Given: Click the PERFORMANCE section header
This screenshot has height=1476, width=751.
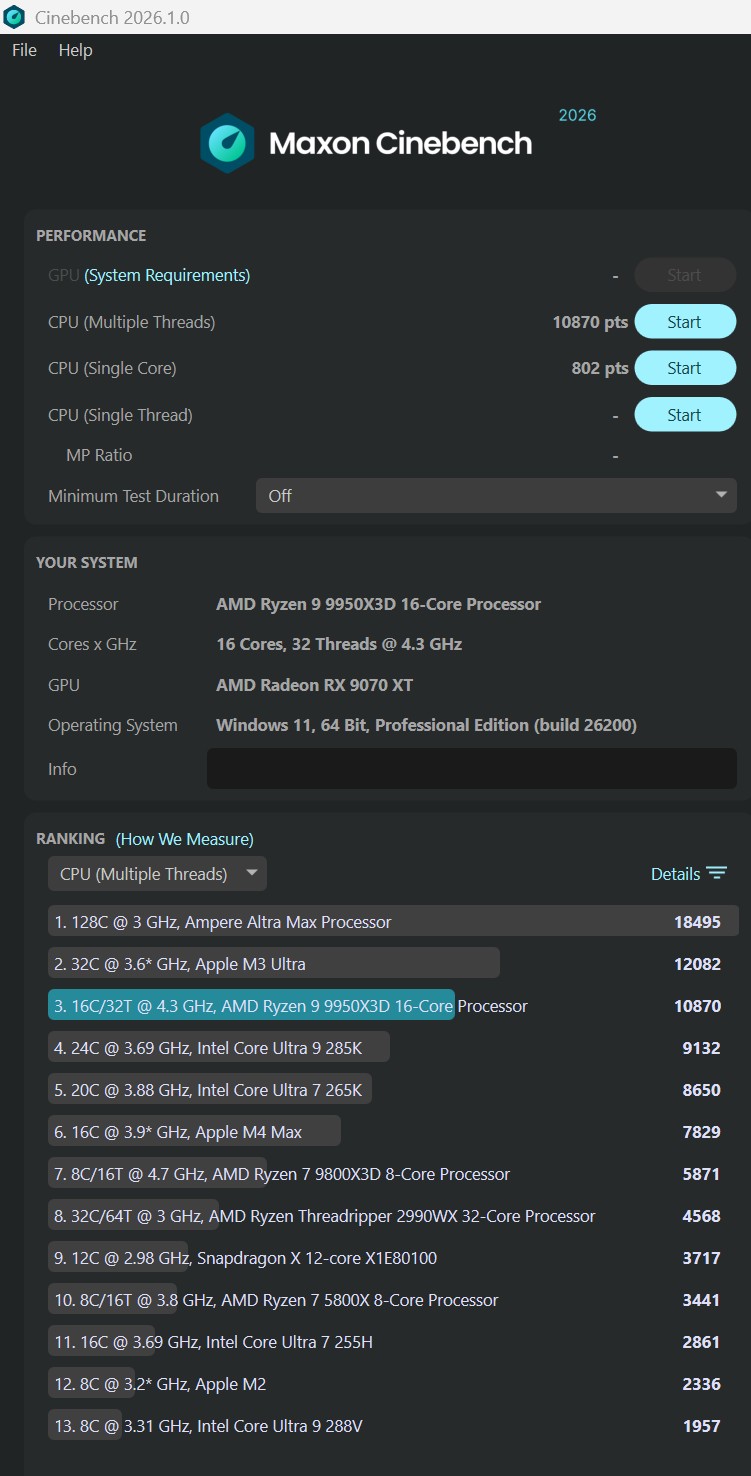Looking at the screenshot, I should [91, 235].
